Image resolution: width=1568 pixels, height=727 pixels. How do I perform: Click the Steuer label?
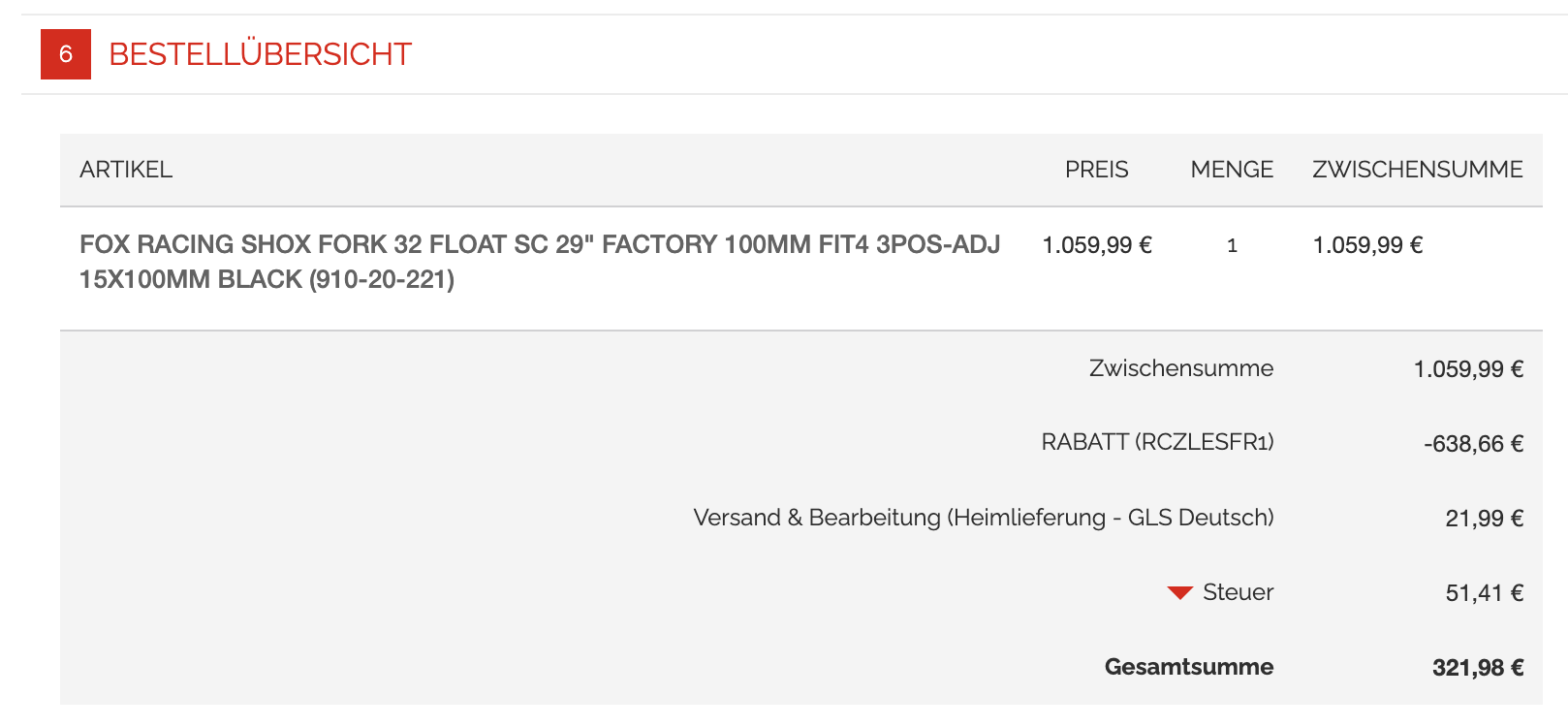coord(1238,592)
